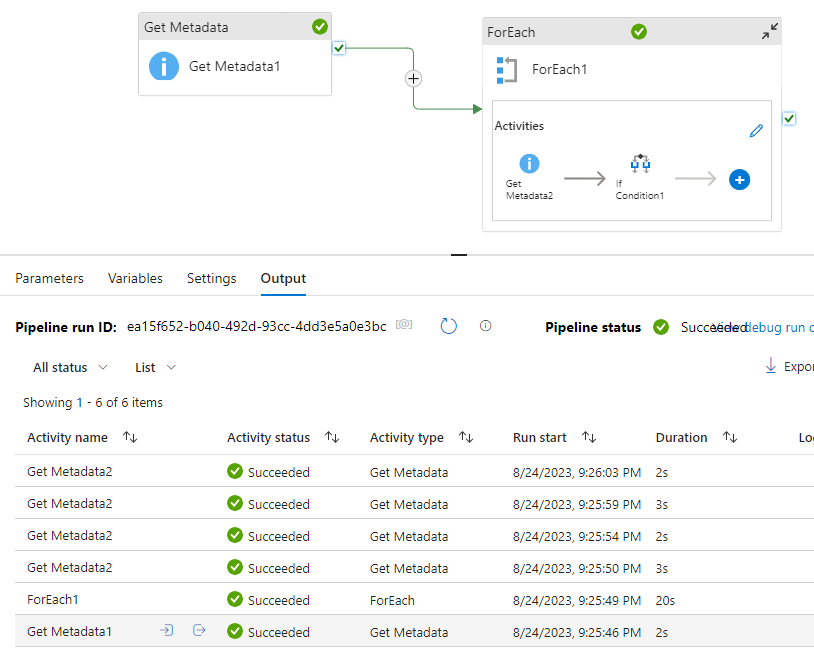Sort by Activity status column
This screenshot has width=814, height=655.
click(x=332, y=438)
